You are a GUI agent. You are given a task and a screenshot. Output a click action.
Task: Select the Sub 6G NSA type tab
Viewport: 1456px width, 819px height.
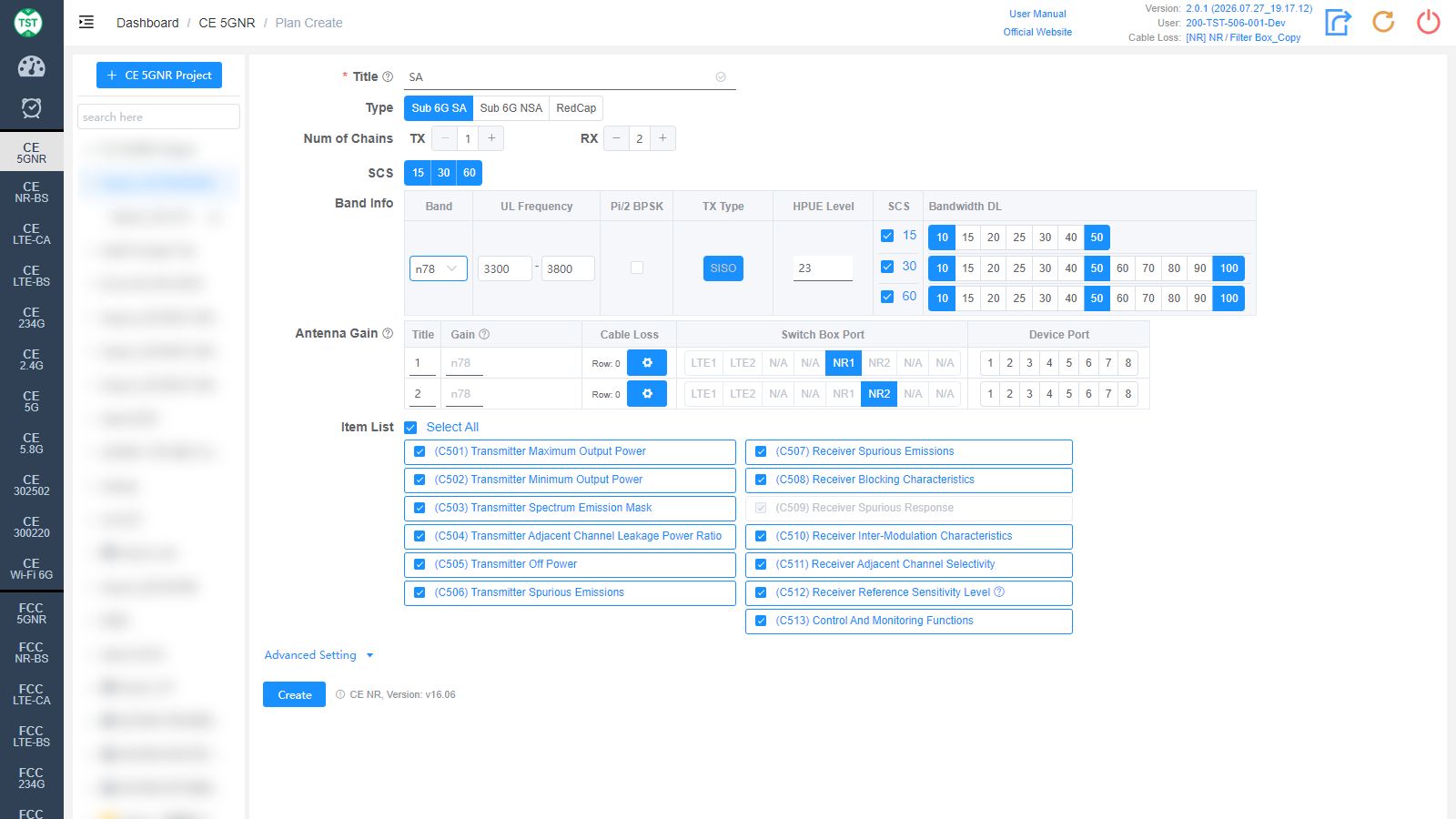click(511, 108)
